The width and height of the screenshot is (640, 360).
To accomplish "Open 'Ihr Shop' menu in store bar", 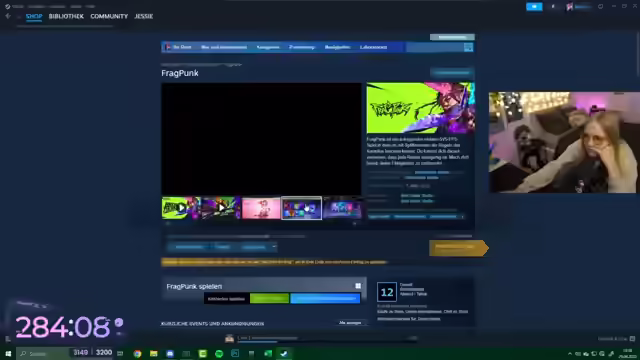I will [179, 47].
